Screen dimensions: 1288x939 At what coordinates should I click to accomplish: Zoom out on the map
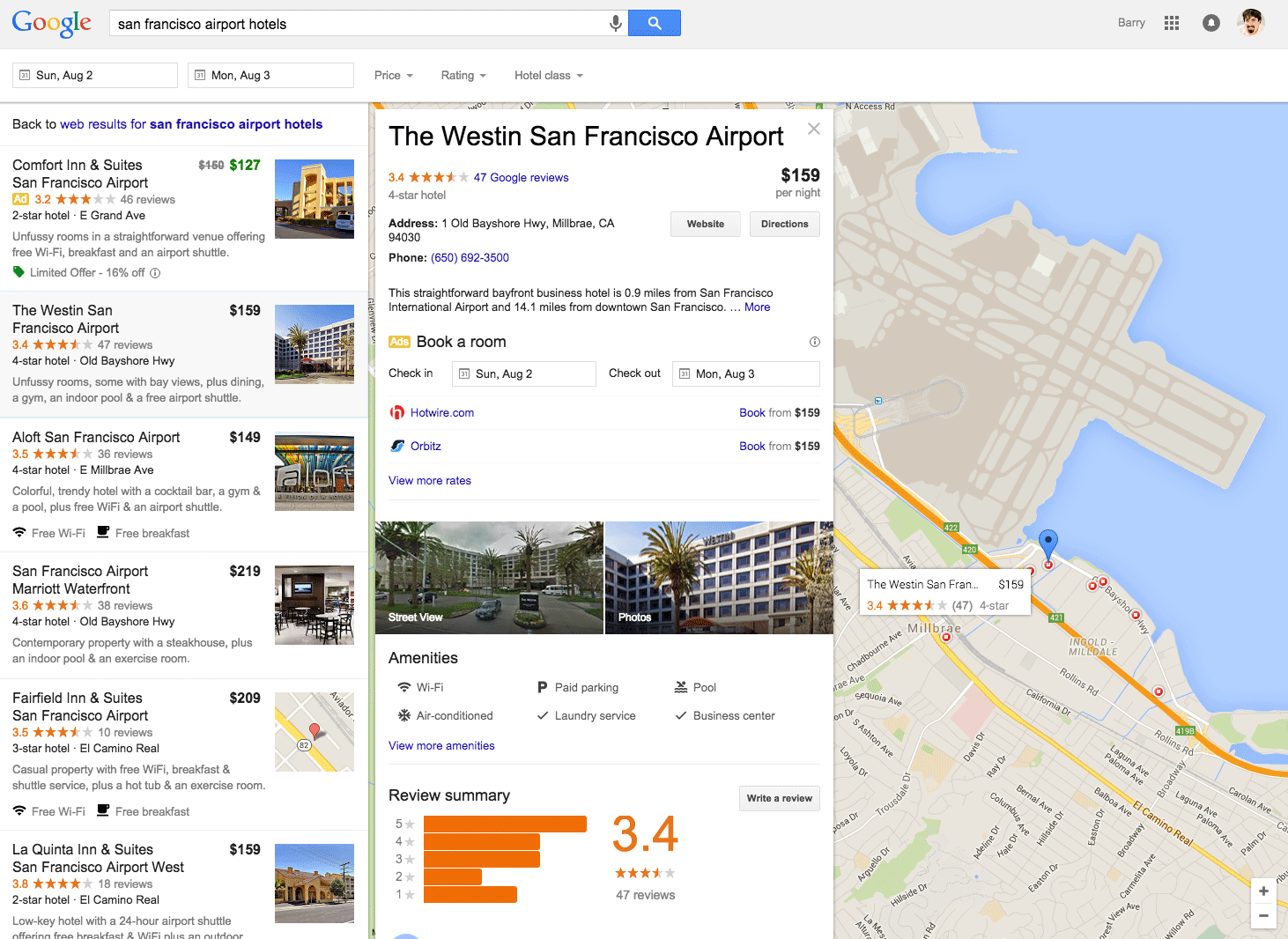click(1263, 916)
